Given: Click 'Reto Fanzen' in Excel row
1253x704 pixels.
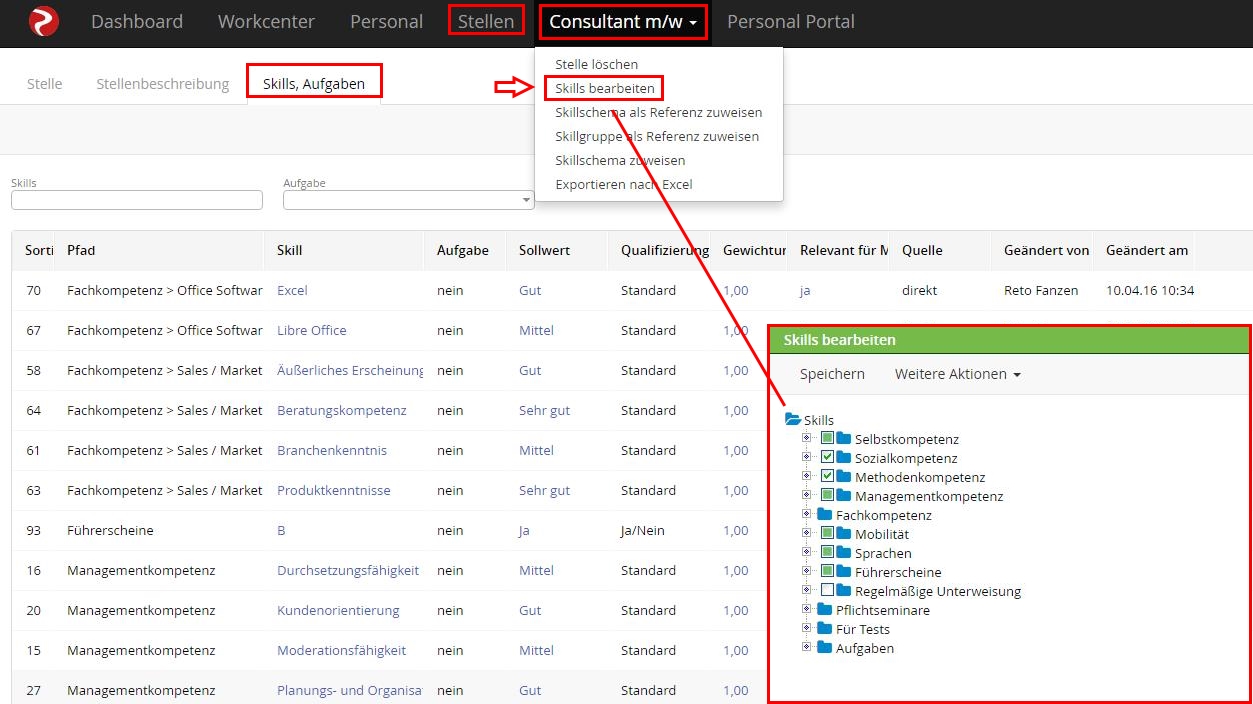Looking at the screenshot, I should click(x=1041, y=290).
